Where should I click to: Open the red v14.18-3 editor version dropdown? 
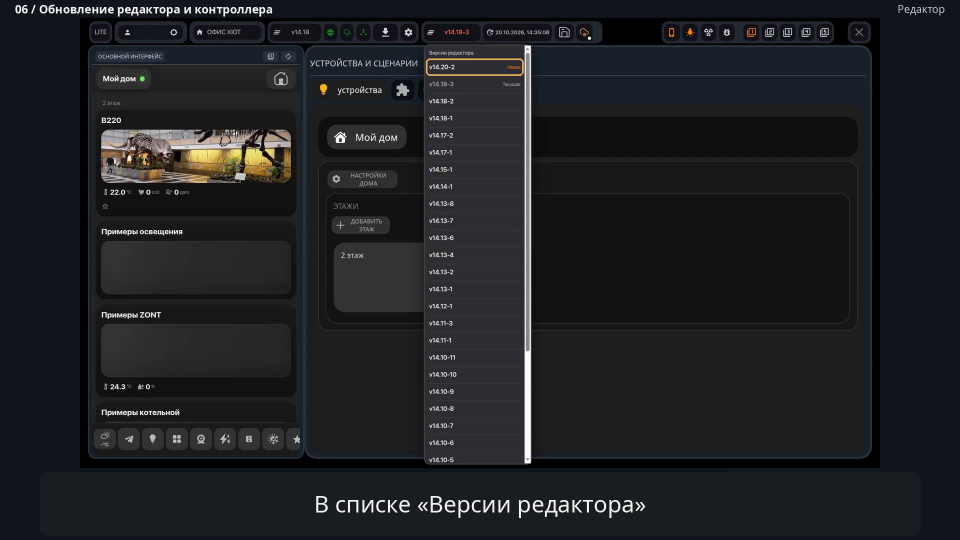tap(451, 32)
